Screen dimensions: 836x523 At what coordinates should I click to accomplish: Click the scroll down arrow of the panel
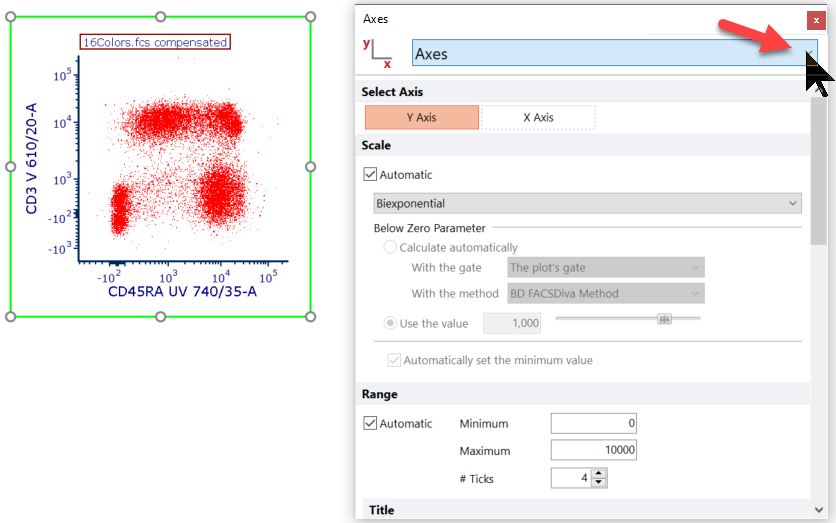point(819,510)
